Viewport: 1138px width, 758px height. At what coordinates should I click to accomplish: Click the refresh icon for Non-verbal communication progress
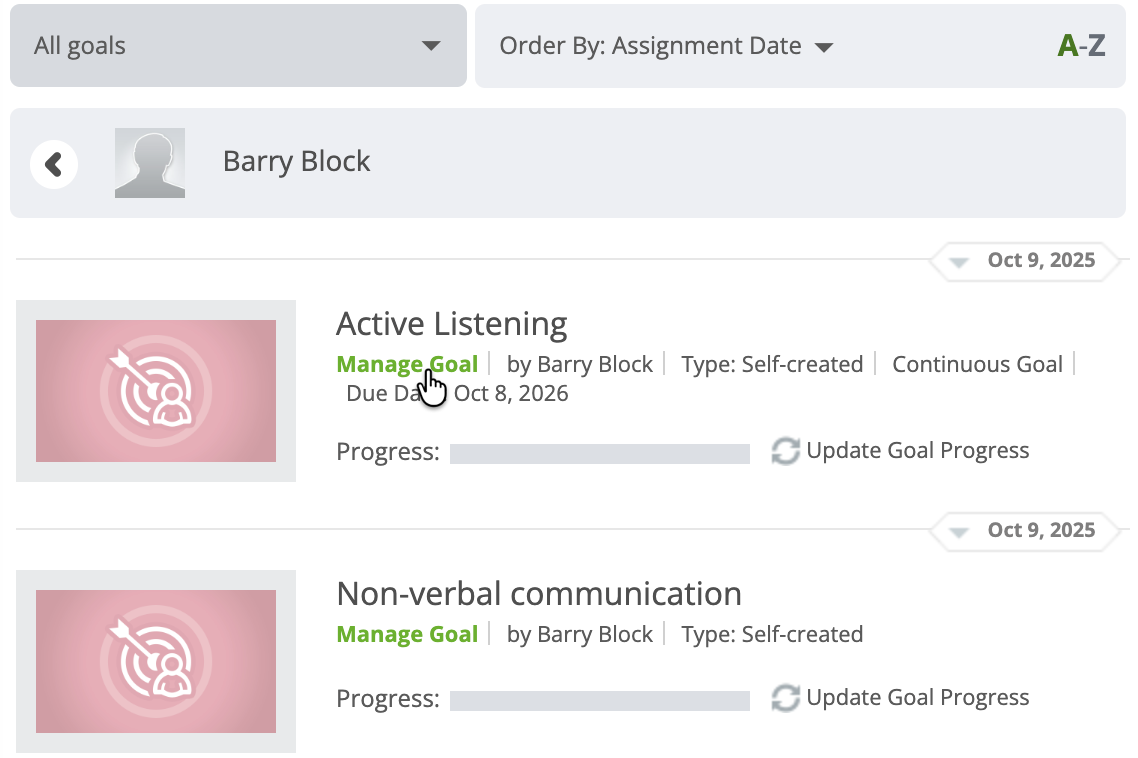coord(785,698)
